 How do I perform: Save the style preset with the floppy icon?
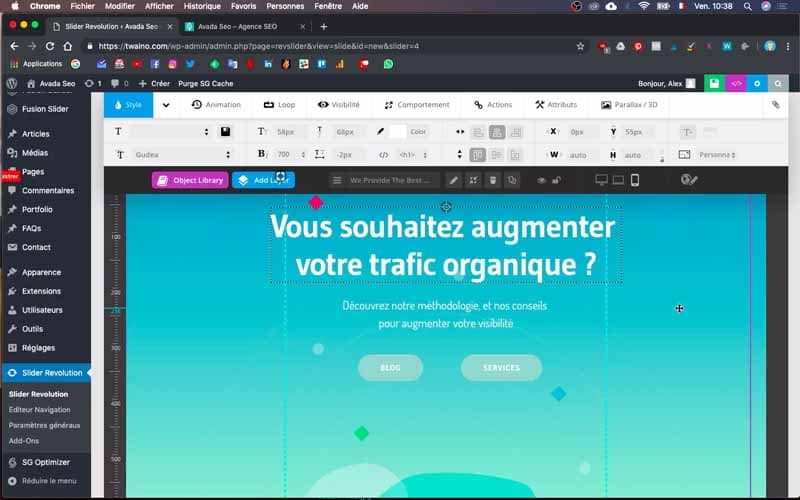225,132
